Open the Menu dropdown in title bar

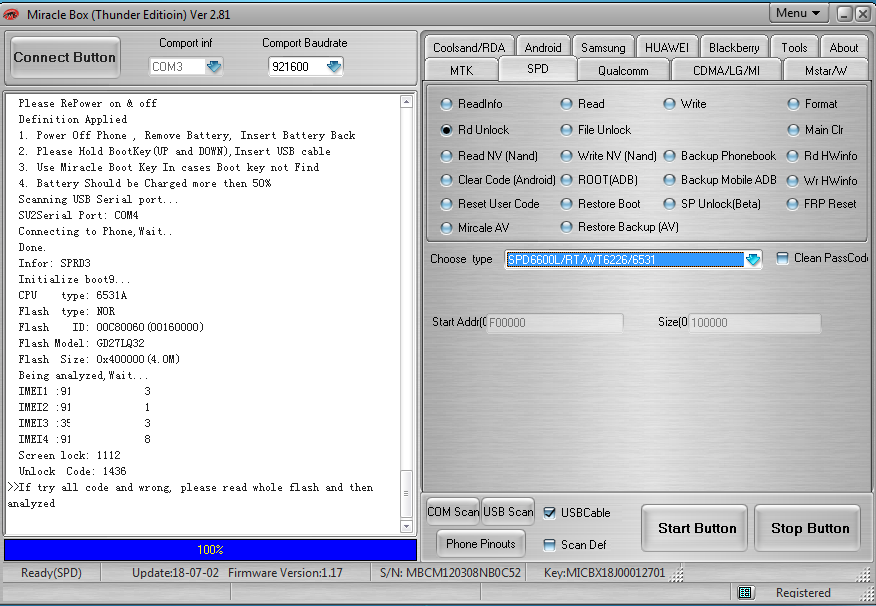tap(798, 13)
